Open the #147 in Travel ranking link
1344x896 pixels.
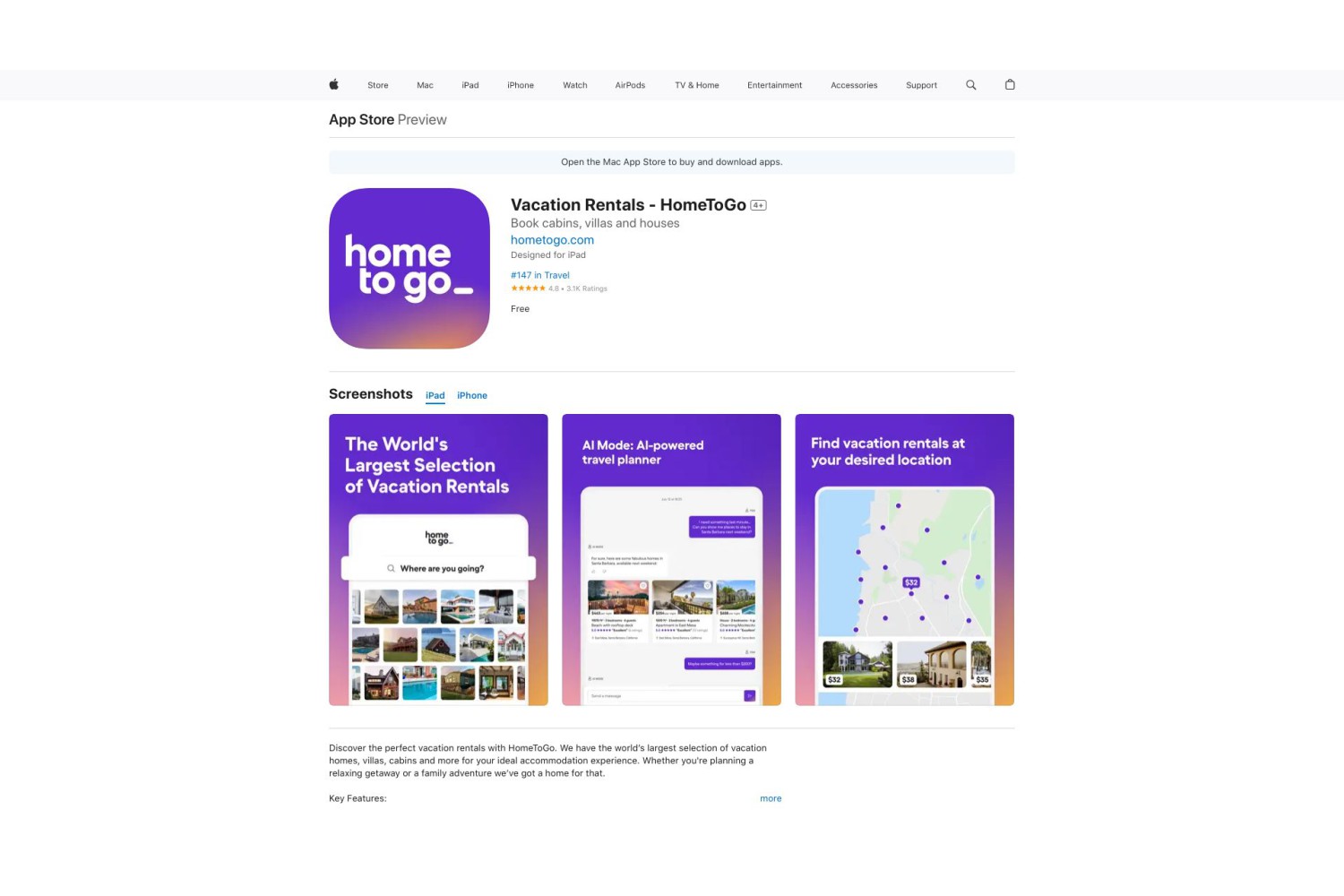pyautogui.click(x=540, y=275)
